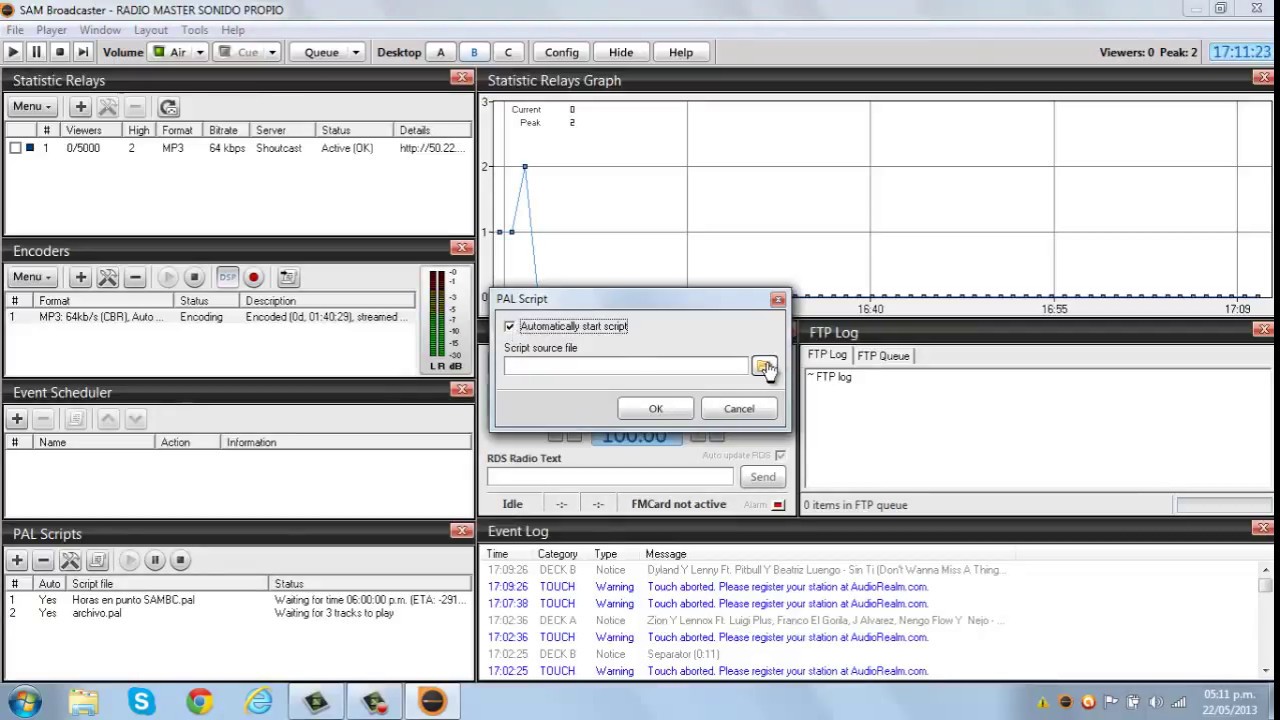
Task: Select archivo.pal script row
Action: tap(238, 613)
